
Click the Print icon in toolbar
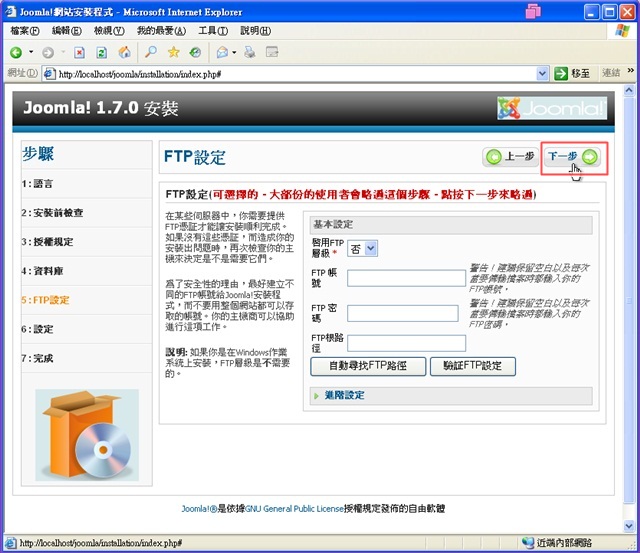click(249, 52)
